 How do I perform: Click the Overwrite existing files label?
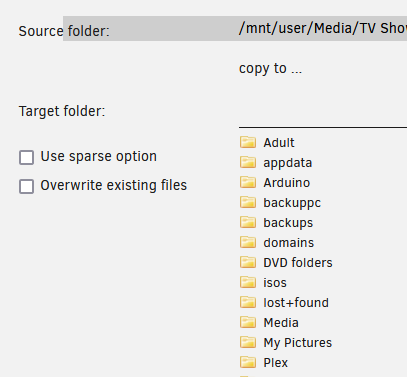pos(114,185)
